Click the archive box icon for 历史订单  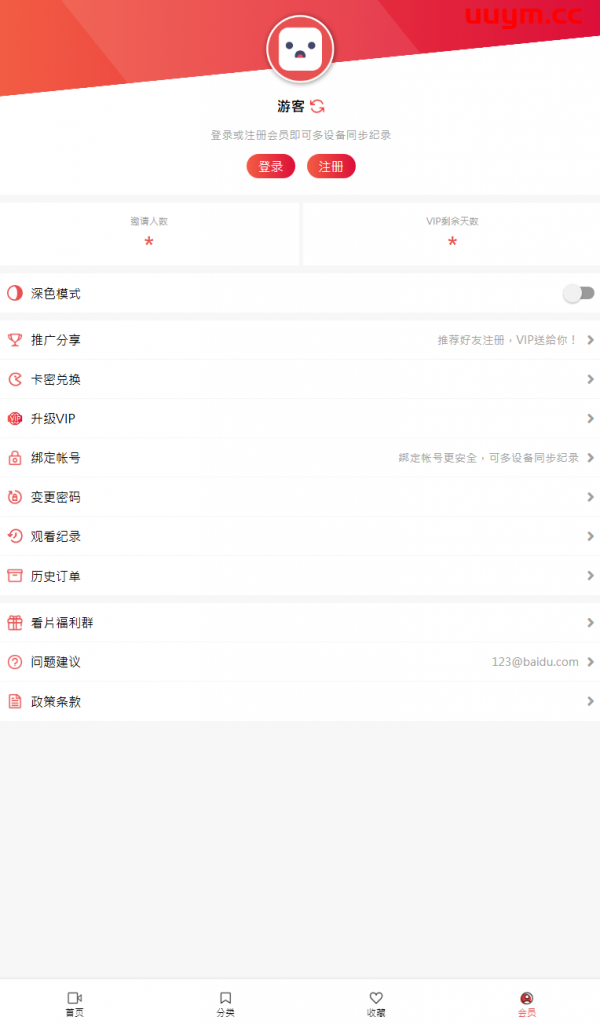[x=15, y=576]
